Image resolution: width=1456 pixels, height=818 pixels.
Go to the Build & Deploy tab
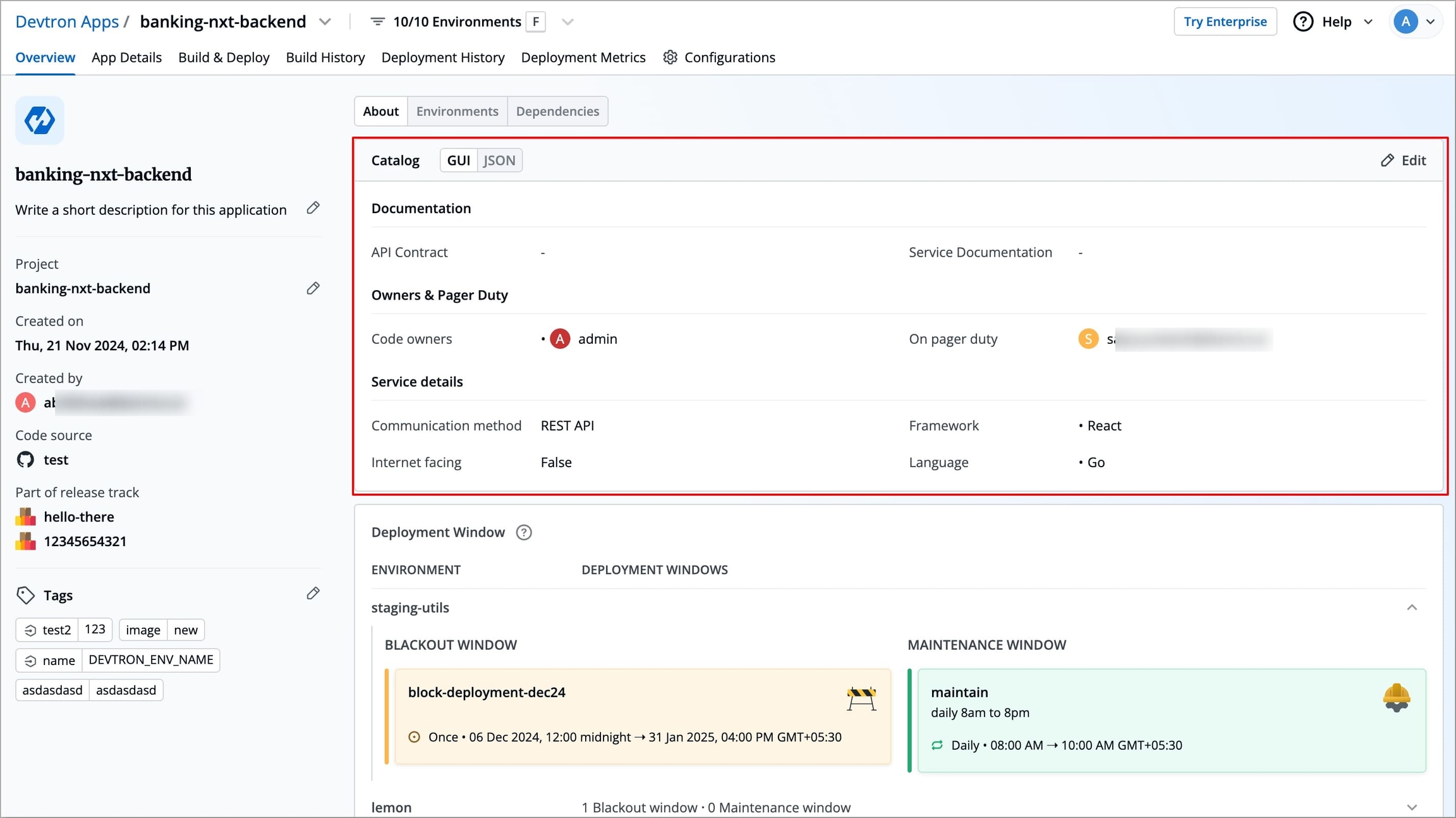tap(224, 58)
